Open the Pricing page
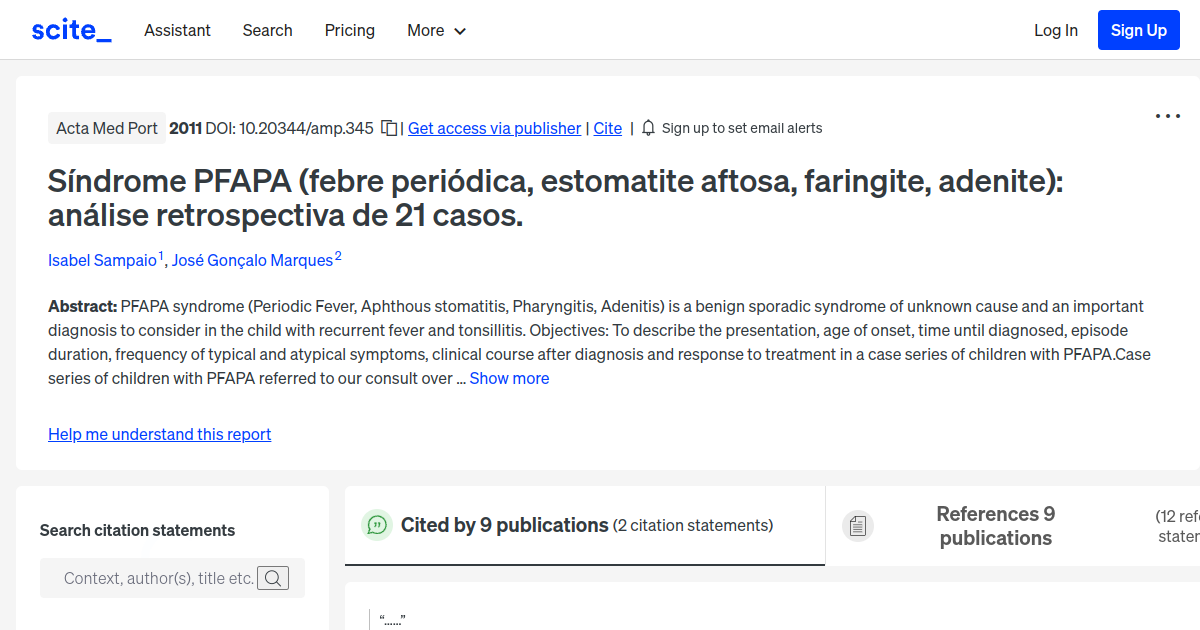Screen dimensions: 1200x630 click(x=349, y=31)
